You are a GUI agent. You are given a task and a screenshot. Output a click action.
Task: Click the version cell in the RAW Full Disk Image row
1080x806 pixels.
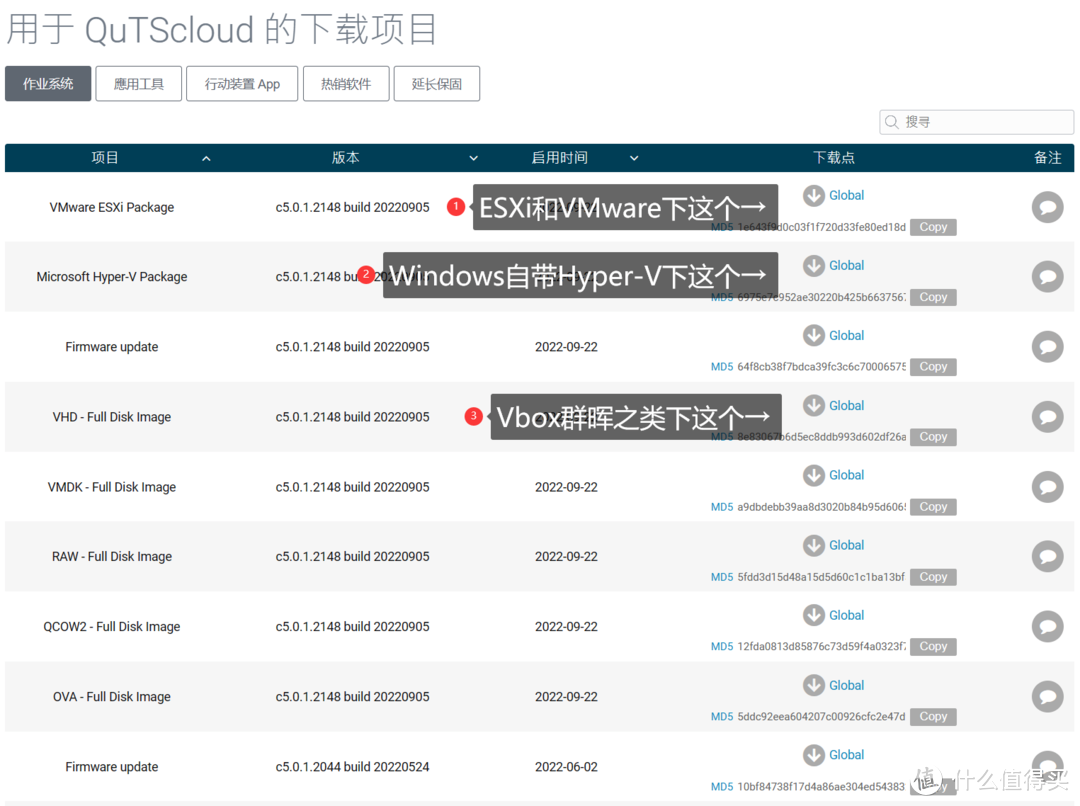(x=352, y=557)
